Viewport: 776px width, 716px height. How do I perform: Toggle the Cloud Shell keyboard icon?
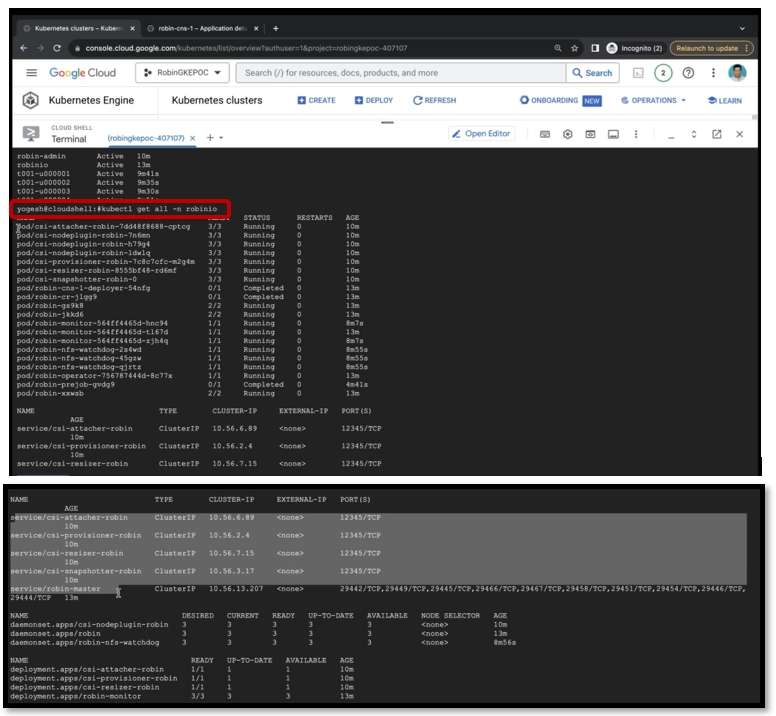(x=545, y=134)
